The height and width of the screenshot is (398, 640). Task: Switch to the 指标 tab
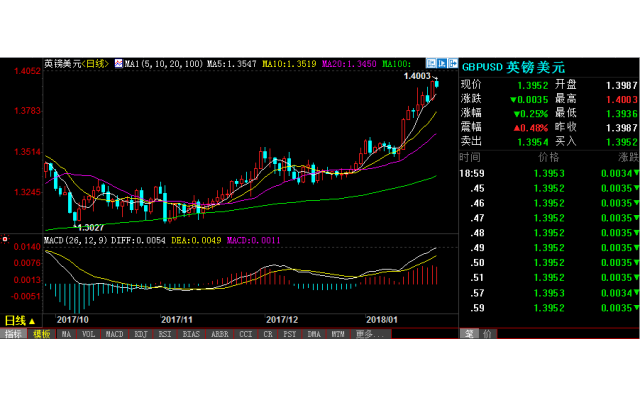click(13, 334)
